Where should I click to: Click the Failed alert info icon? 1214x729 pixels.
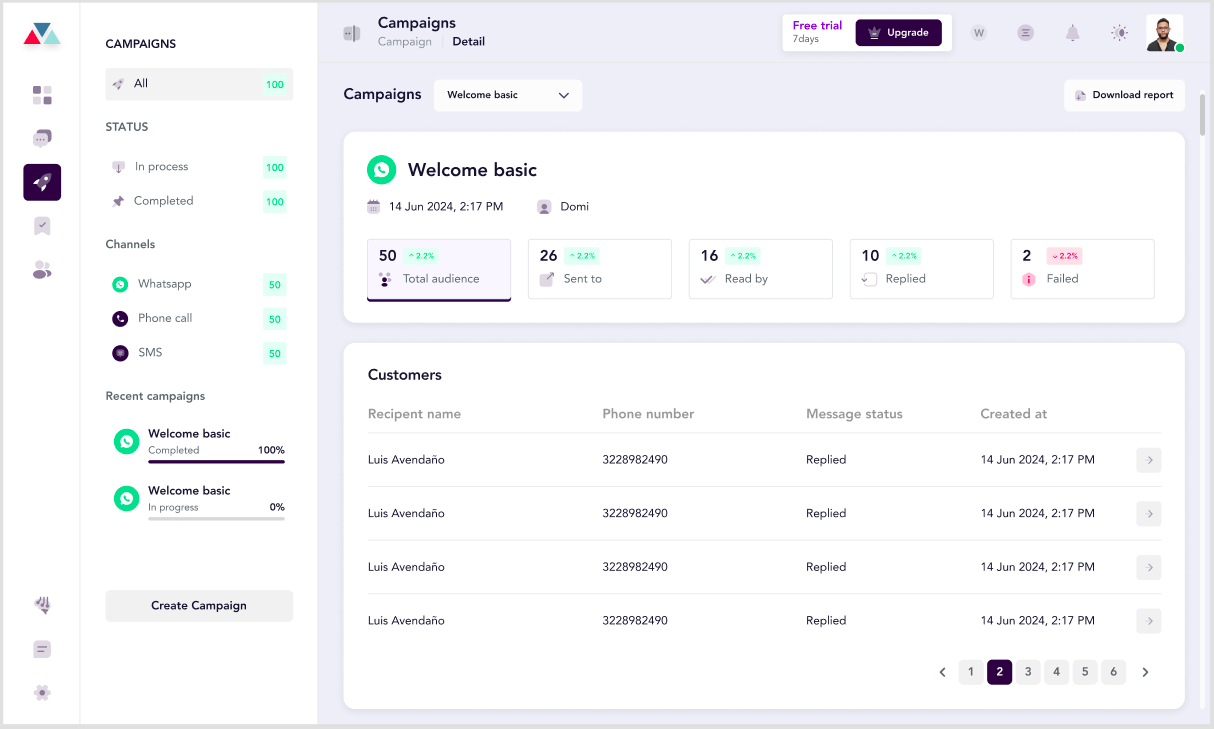point(1029,279)
